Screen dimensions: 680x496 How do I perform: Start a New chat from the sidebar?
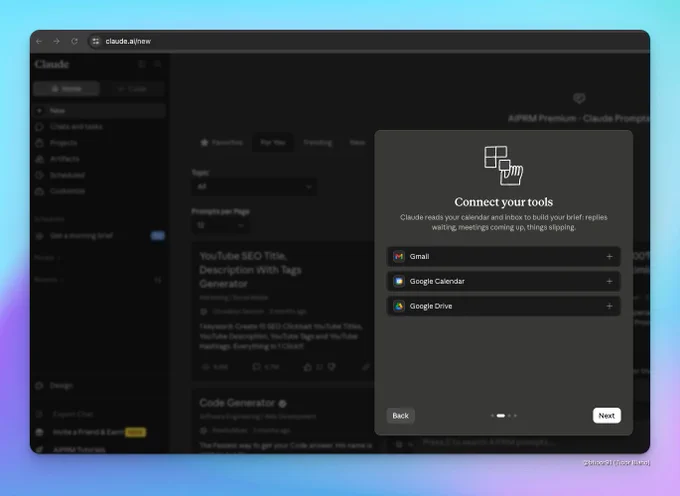point(100,111)
